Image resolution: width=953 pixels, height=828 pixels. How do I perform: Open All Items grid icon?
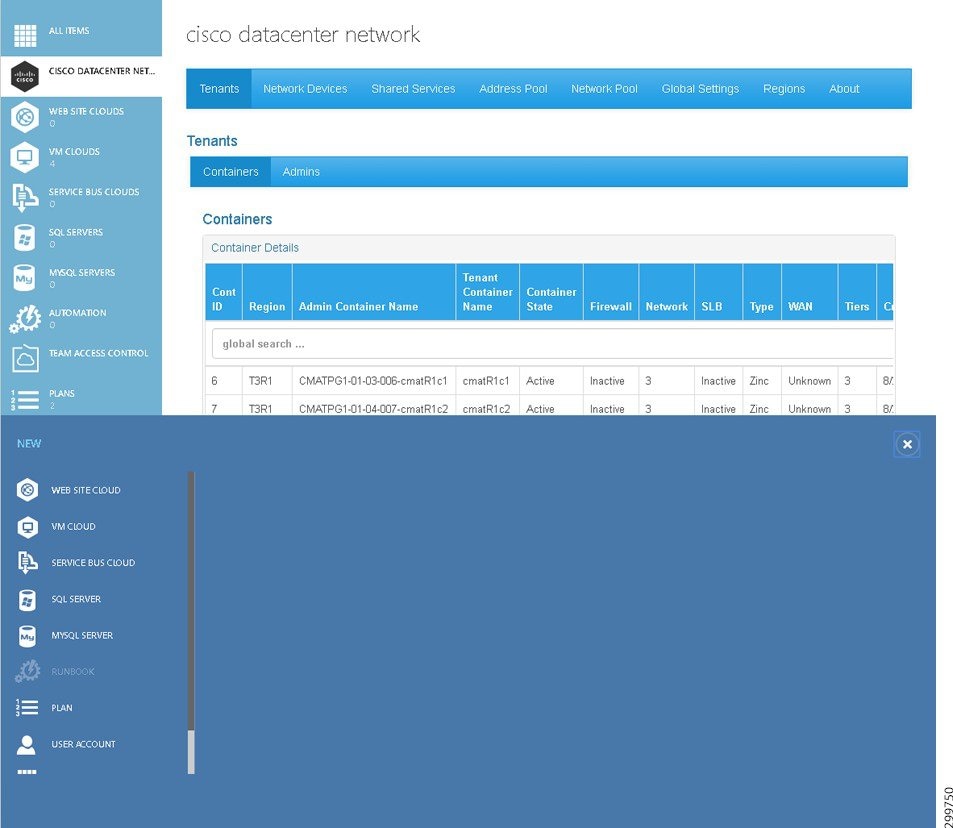[x=25, y=35]
